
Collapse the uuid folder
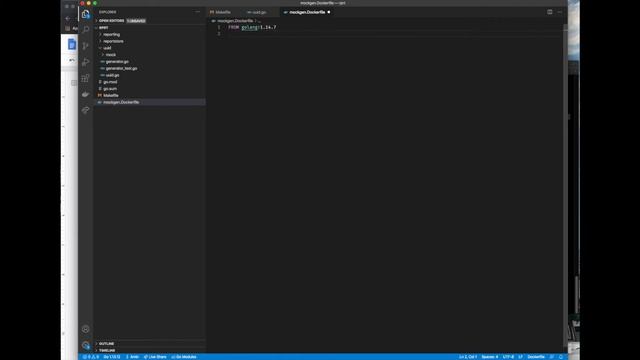[x=107, y=48]
